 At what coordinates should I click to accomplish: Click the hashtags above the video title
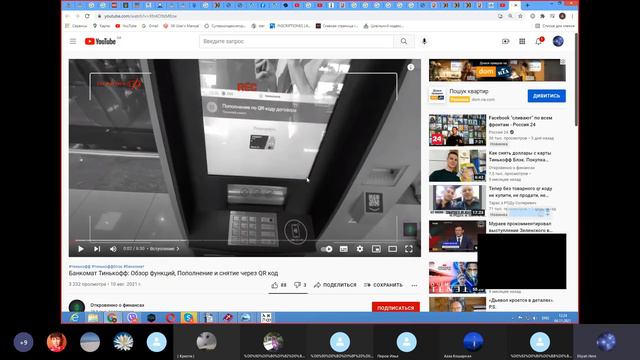[x=107, y=266]
